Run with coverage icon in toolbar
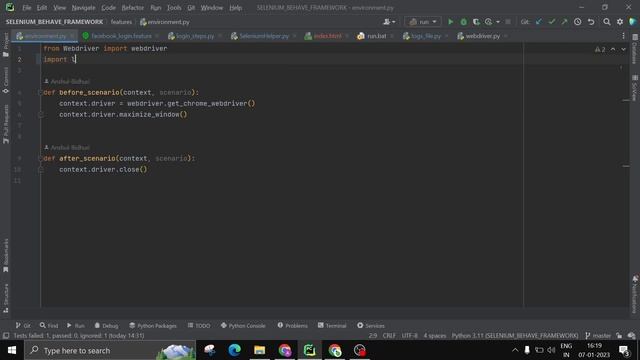This screenshot has width=640, height=360. pyautogui.click(x=476, y=22)
